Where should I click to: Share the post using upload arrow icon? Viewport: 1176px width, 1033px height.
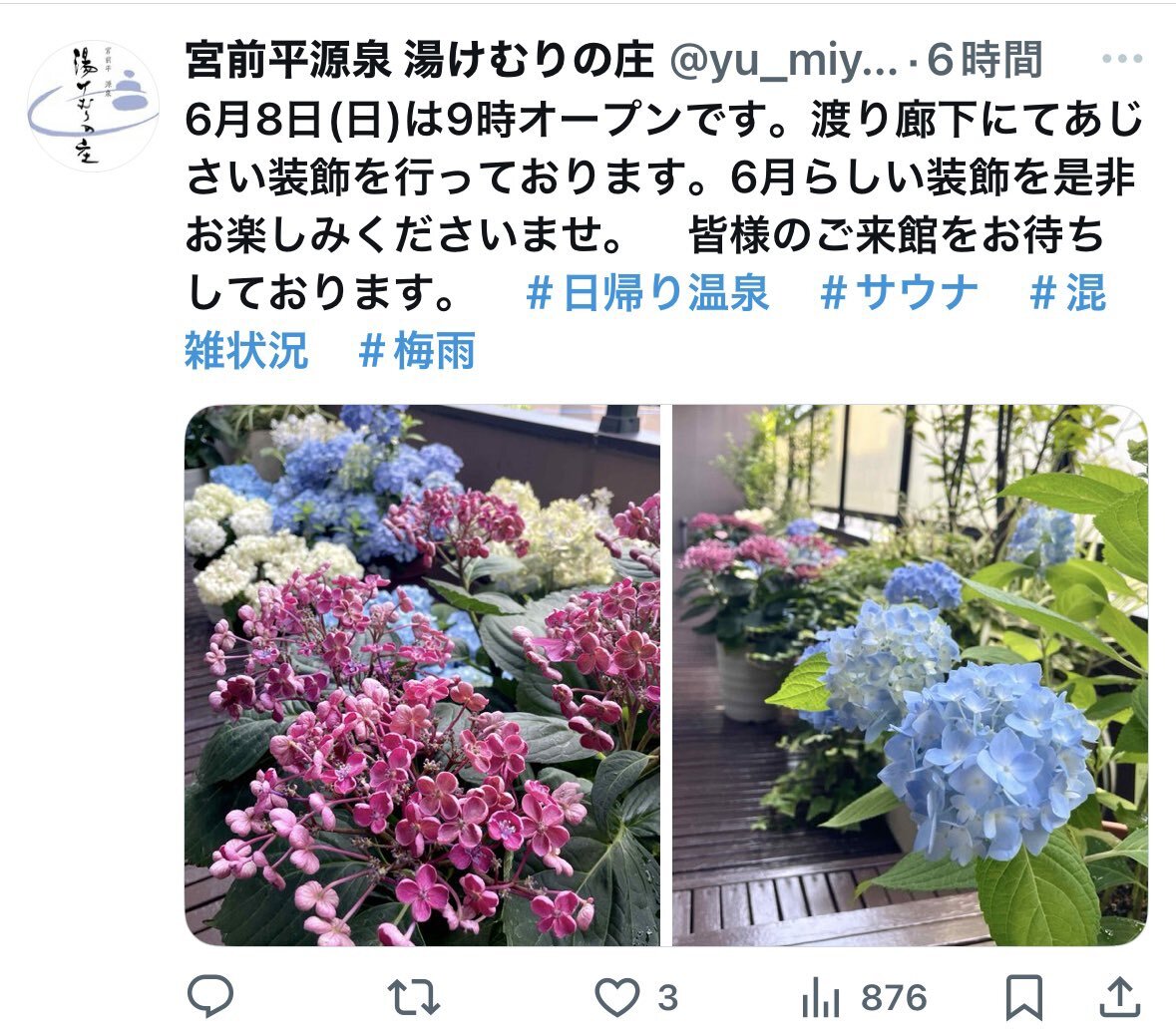pos(1120,997)
